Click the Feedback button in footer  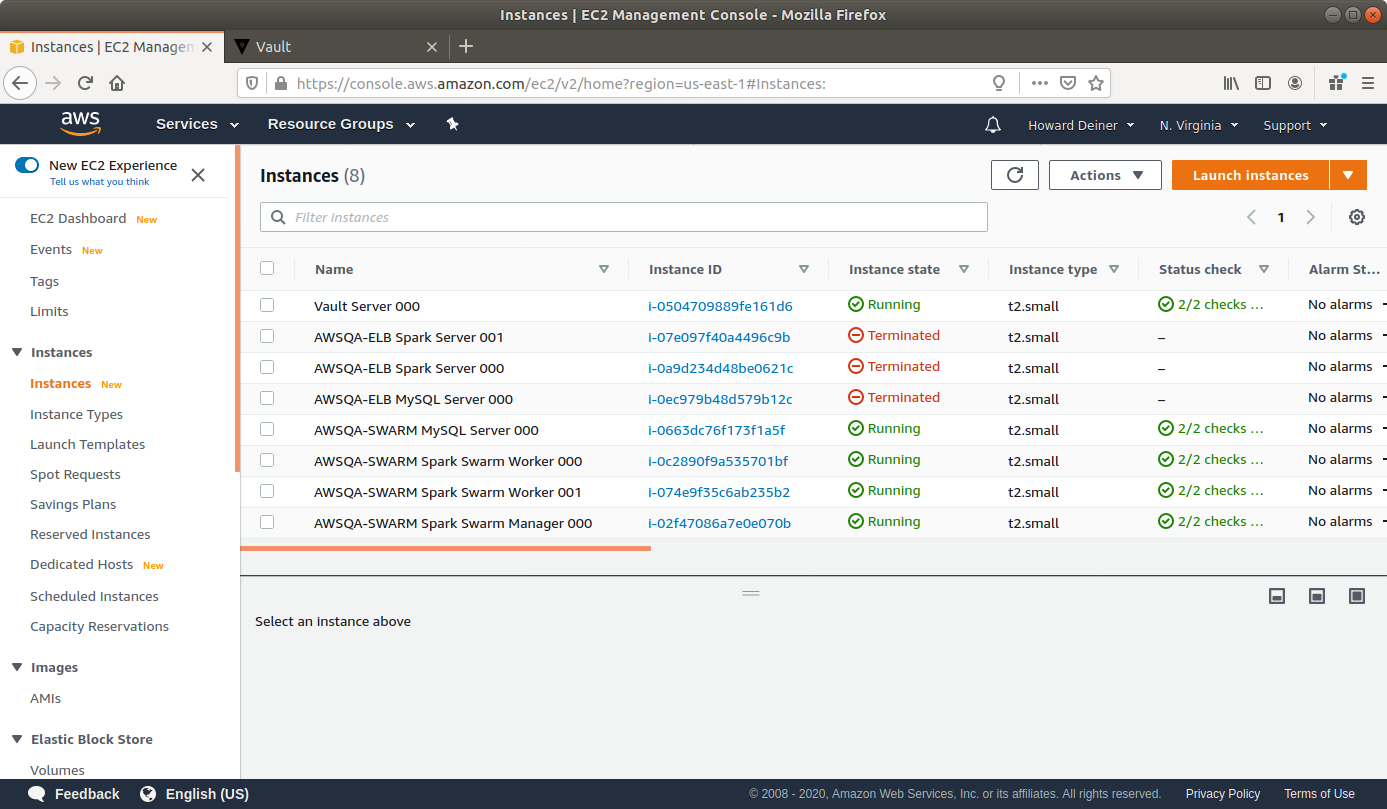pos(75,794)
